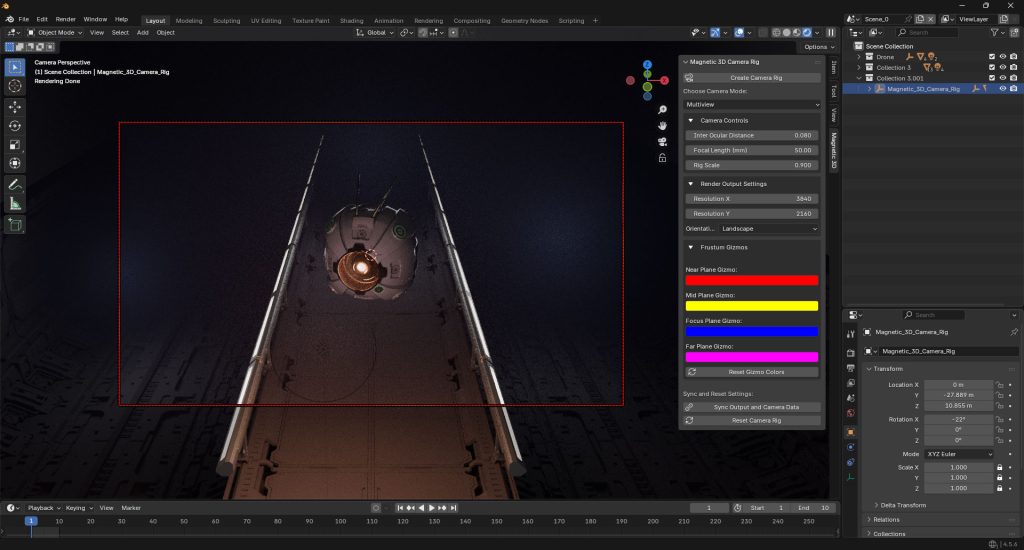The height and width of the screenshot is (550, 1024).
Task: Expand the Drone collection tree
Action: click(859, 57)
